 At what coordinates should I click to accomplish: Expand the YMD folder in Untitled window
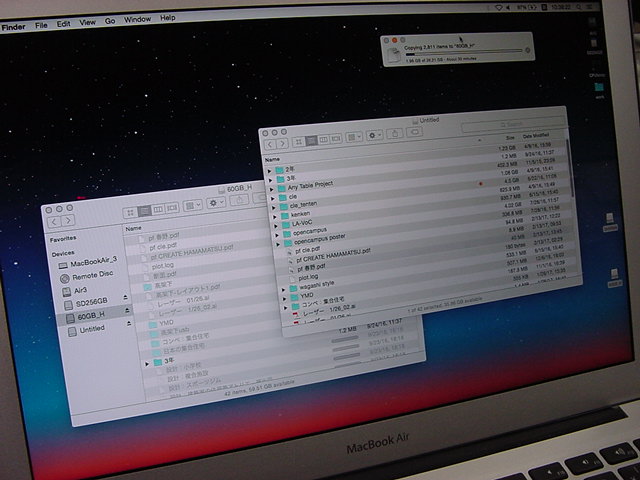click(285, 298)
